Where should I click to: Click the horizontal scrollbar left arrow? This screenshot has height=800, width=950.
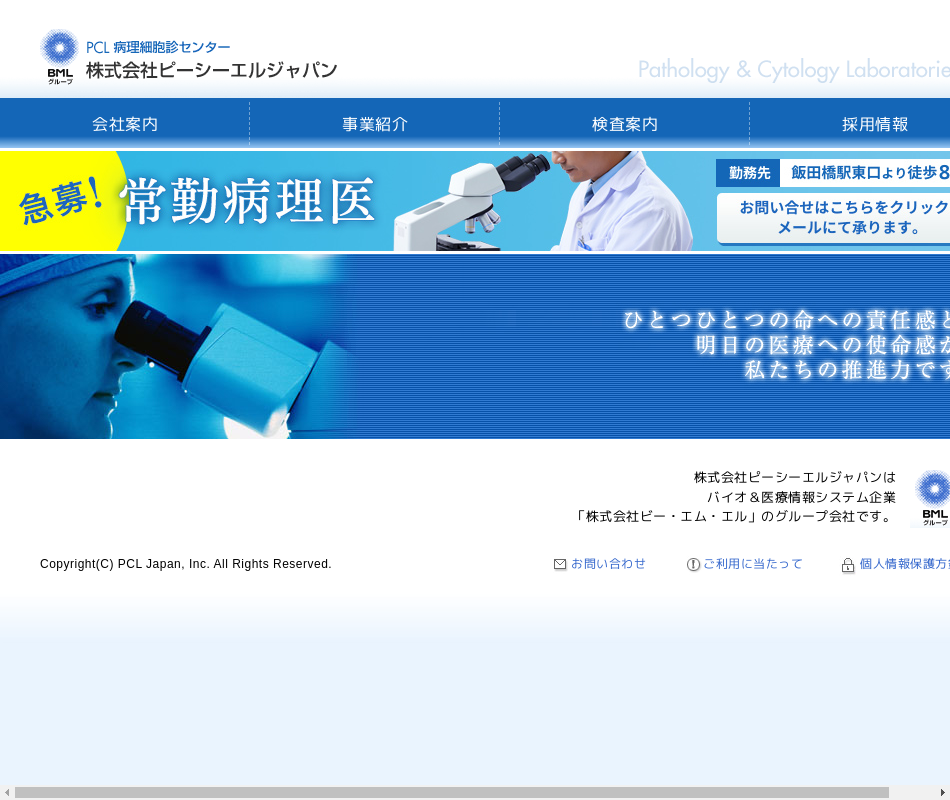[x=7, y=793]
